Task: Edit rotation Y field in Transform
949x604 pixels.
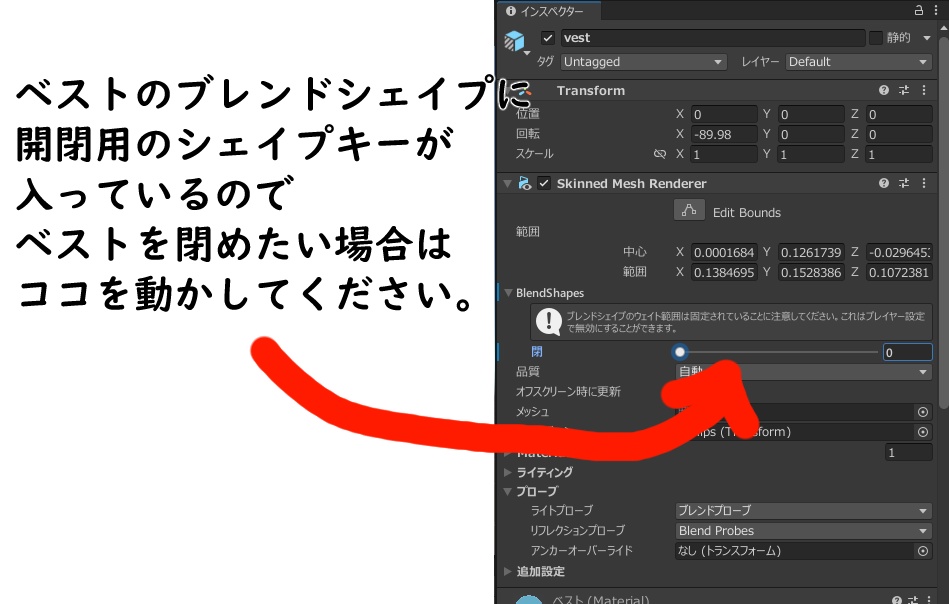Action: [811, 134]
